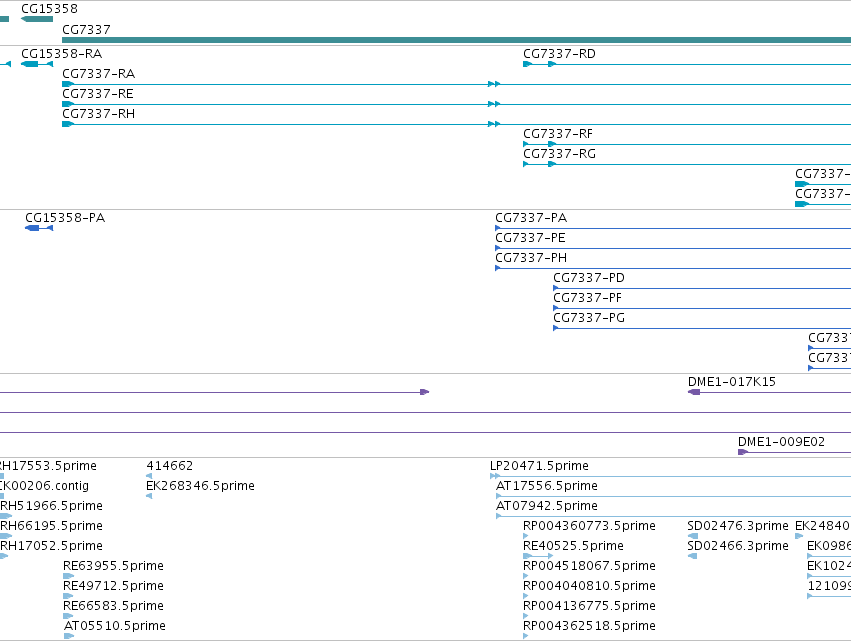Click the RE40525.5prime EST label
The width and height of the screenshot is (851, 641).
[x=573, y=547]
